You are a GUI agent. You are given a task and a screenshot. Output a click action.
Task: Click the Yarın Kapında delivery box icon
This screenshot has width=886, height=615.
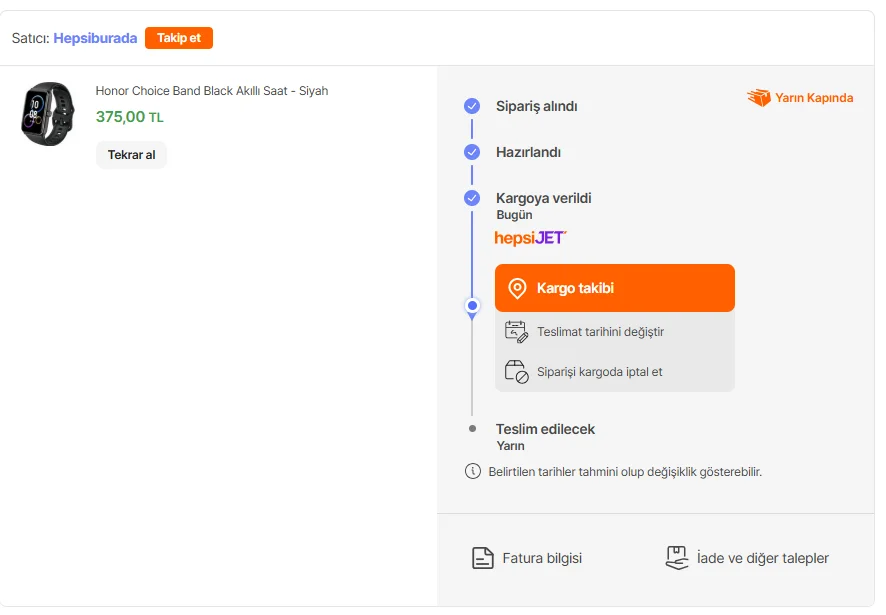759,98
